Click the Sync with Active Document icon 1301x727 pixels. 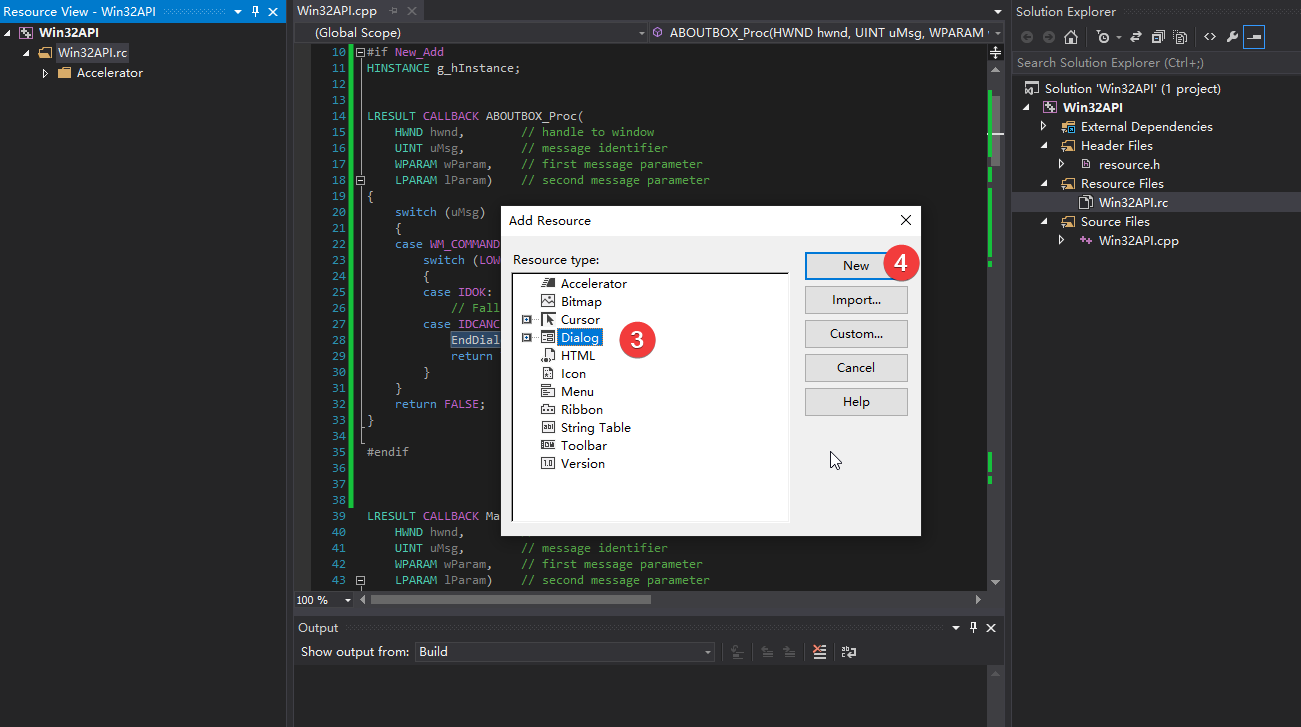click(1135, 36)
